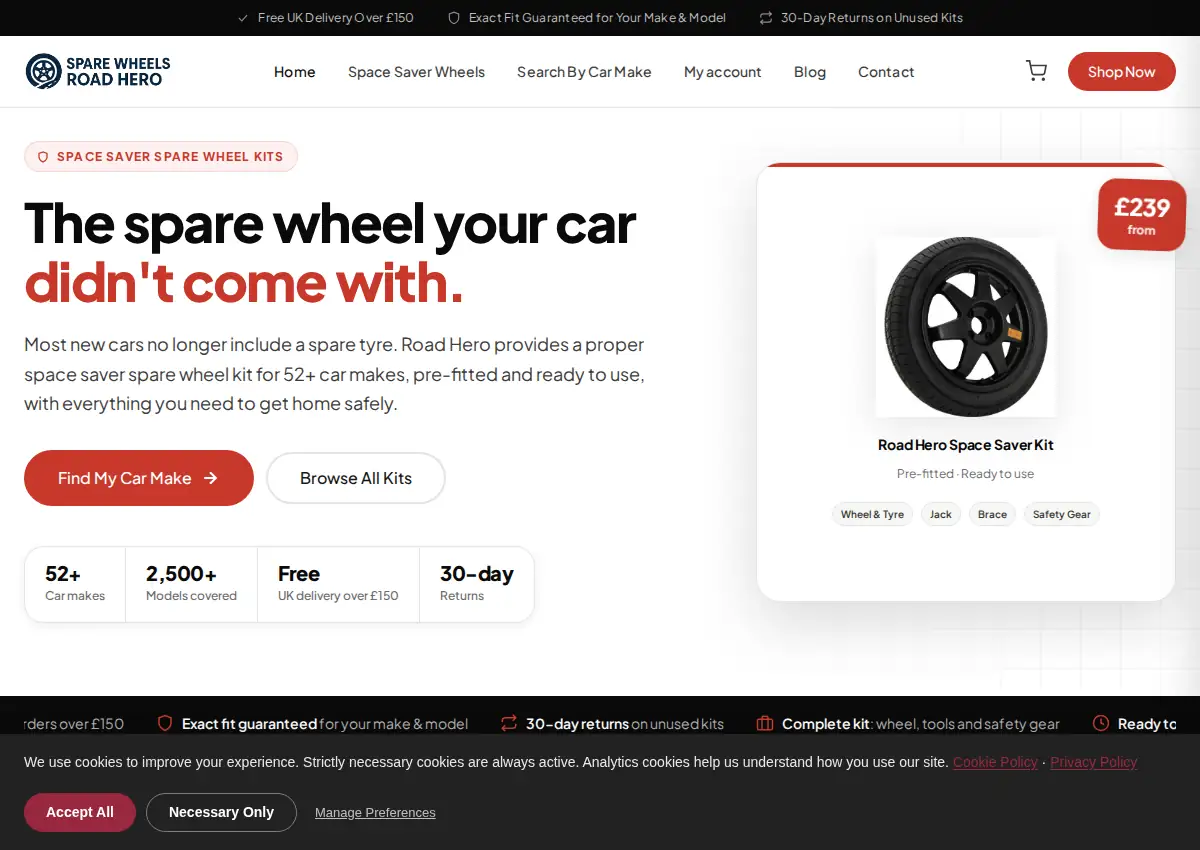1200x850 pixels.
Task: Click the Wheel & Tyre tag
Action: coord(872,514)
